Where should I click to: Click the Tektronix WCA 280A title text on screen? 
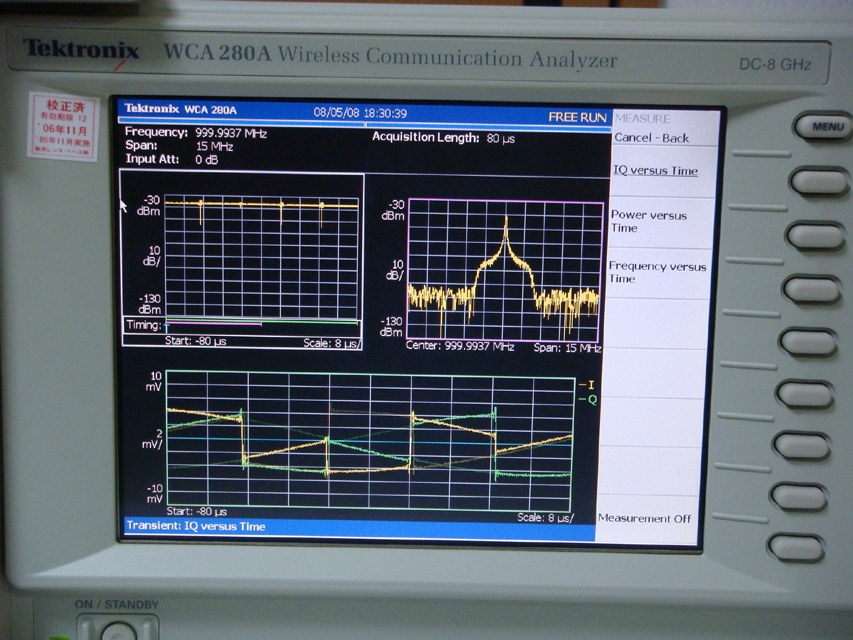[181, 109]
